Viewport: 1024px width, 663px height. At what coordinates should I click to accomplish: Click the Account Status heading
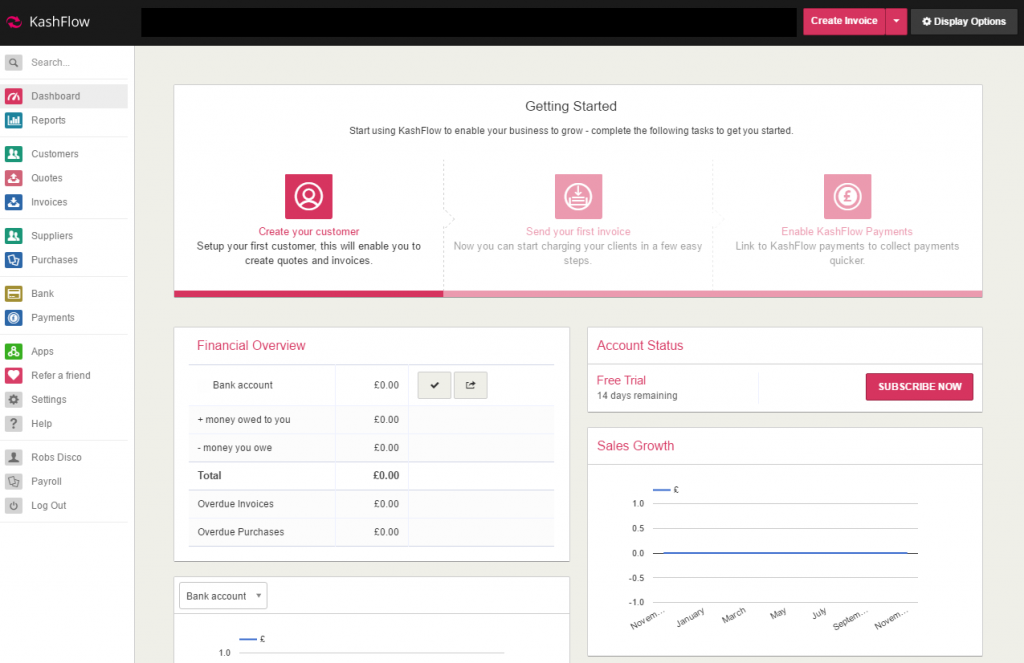[x=640, y=346]
